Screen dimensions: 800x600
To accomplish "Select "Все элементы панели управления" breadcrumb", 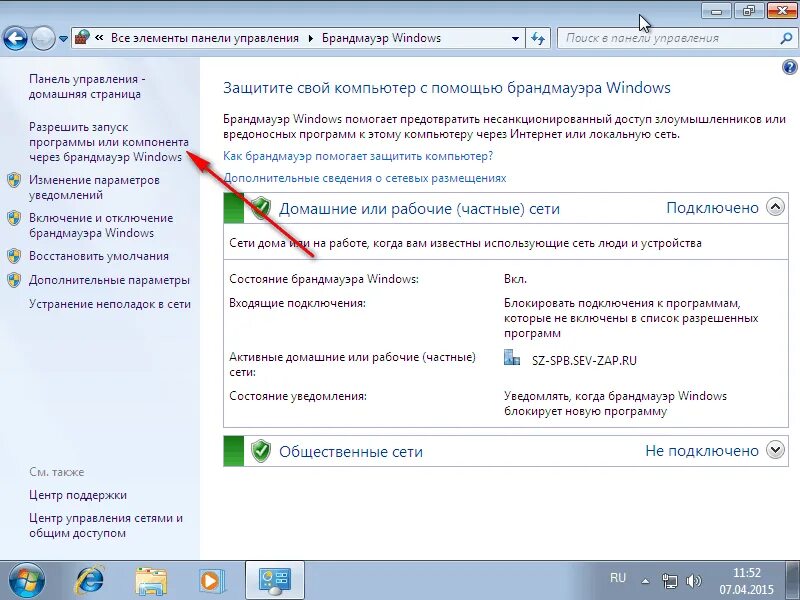I will point(205,38).
